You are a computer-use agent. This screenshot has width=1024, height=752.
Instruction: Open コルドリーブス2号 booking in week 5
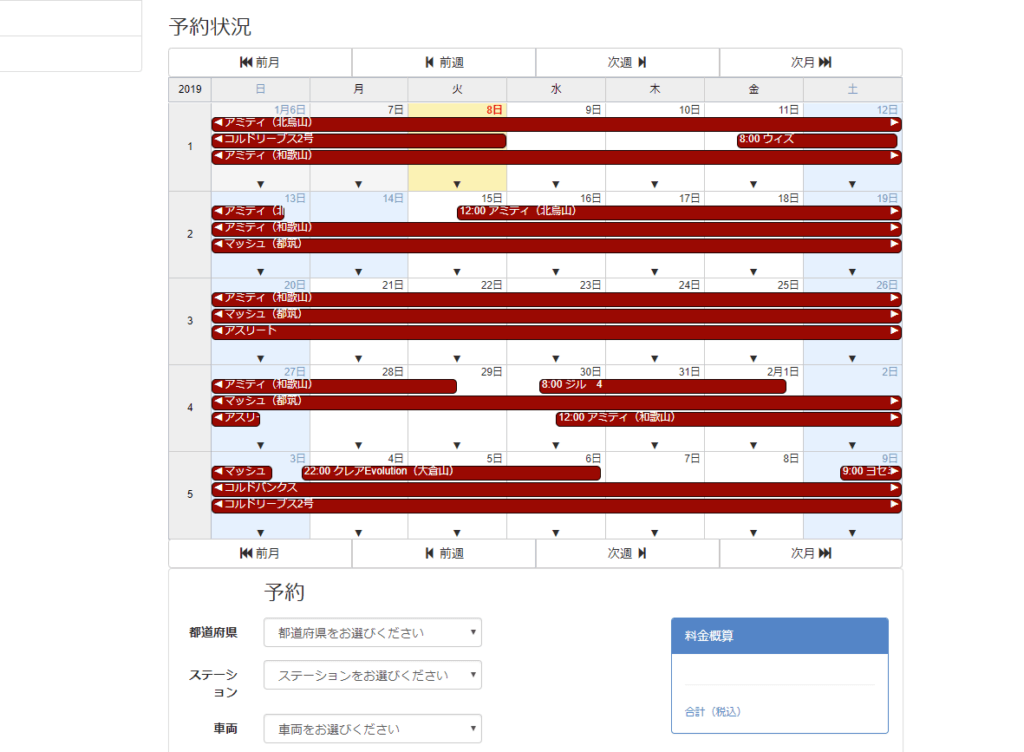tap(556, 505)
